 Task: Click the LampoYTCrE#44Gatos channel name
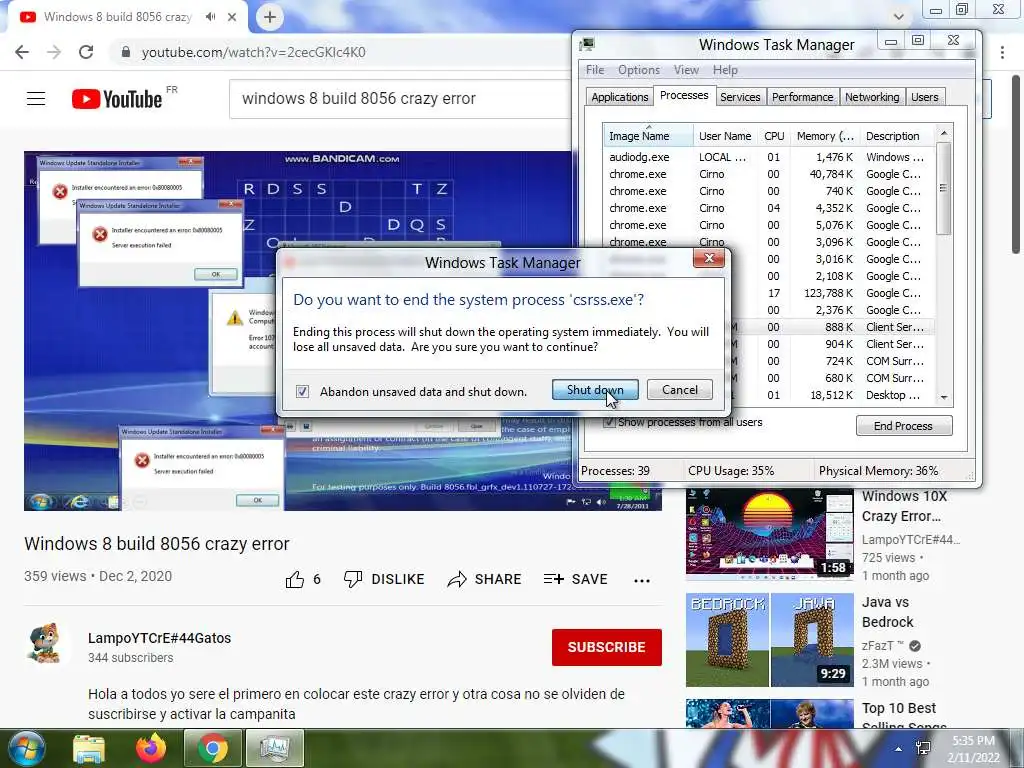159,638
